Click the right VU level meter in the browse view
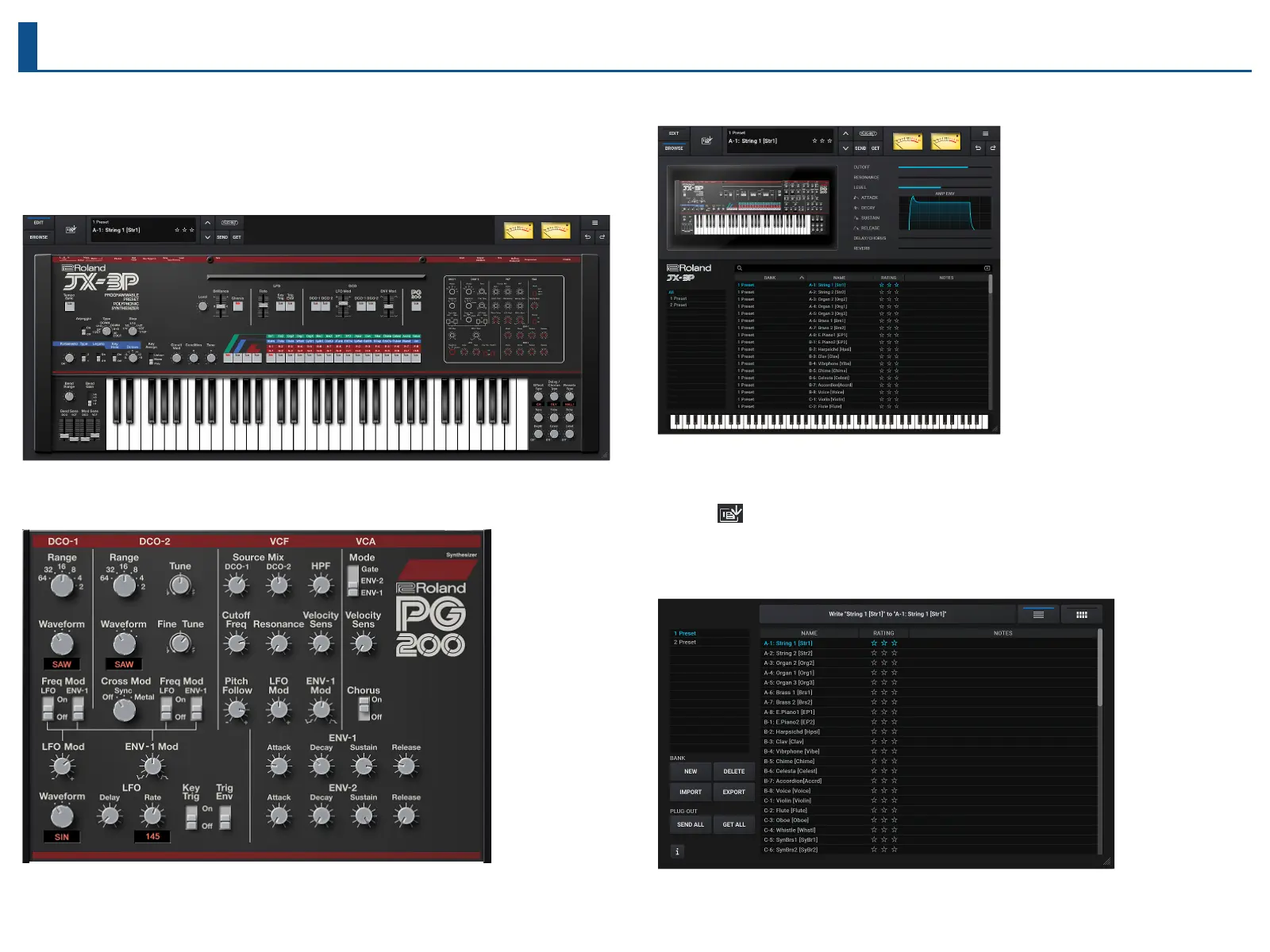This screenshot has height=952, width=1270. pos(945,142)
